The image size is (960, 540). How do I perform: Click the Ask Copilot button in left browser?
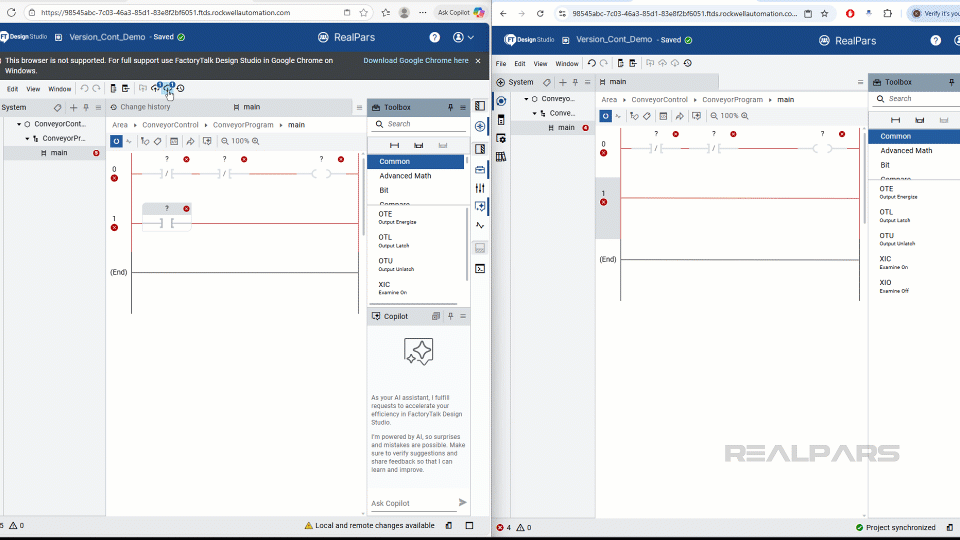pyautogui.click(x=460, y=12)
